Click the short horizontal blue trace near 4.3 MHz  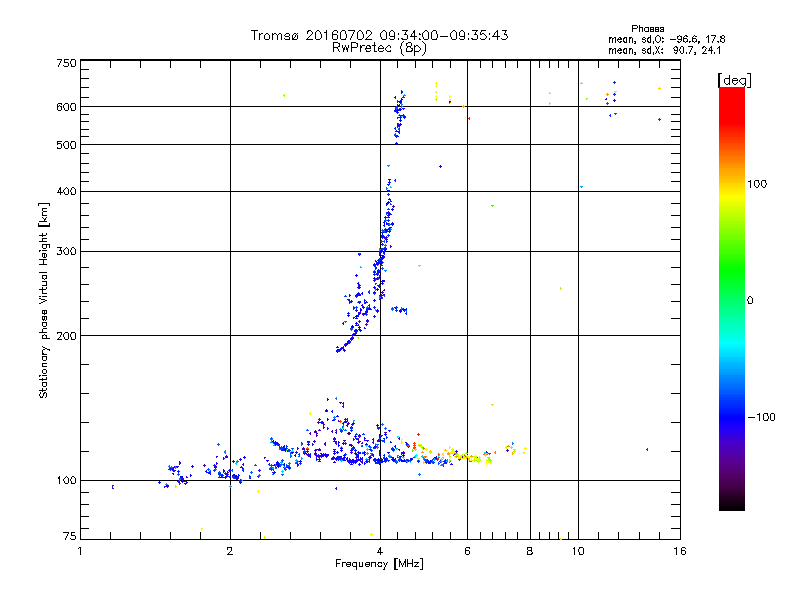coord(399,310)
